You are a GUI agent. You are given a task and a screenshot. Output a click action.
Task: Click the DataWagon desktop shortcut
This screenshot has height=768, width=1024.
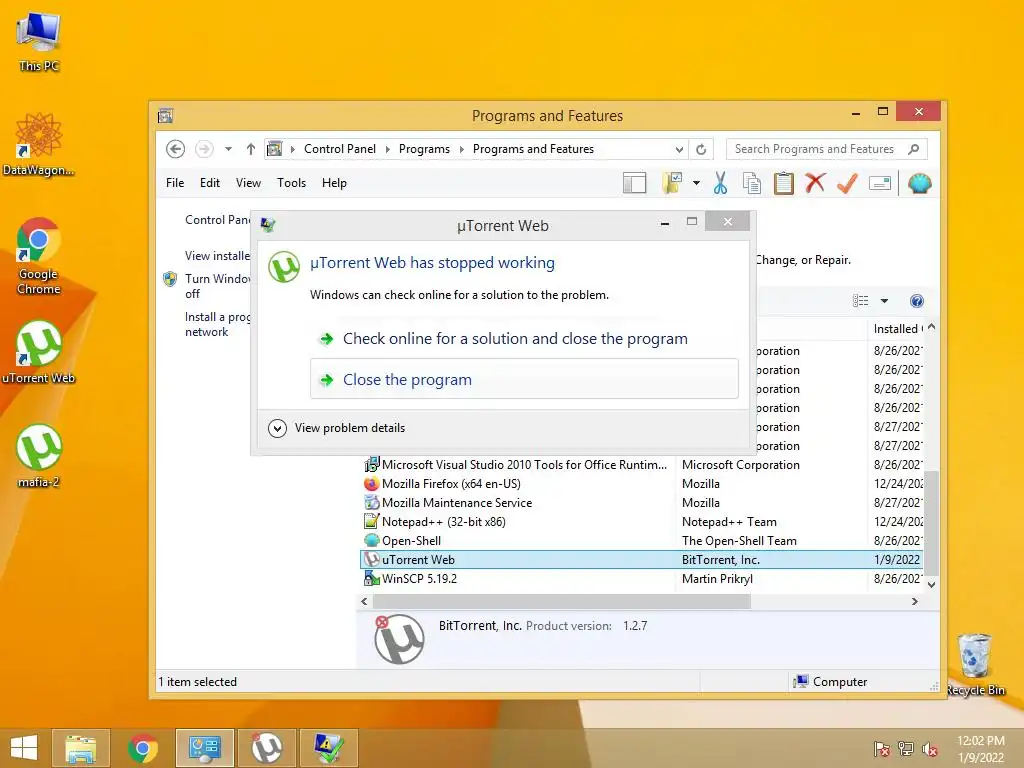38,144
